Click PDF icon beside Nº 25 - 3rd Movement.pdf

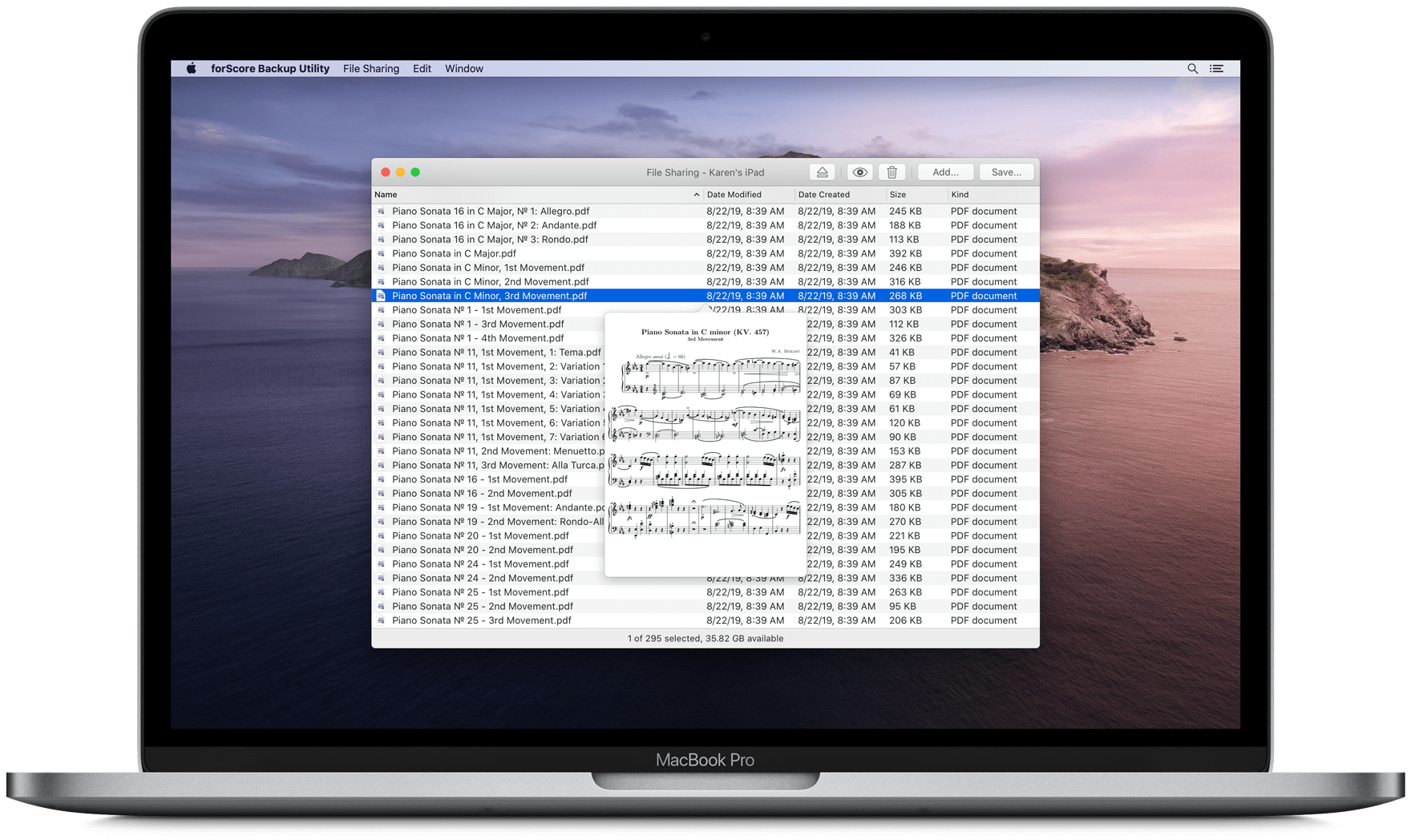point(381,620)
